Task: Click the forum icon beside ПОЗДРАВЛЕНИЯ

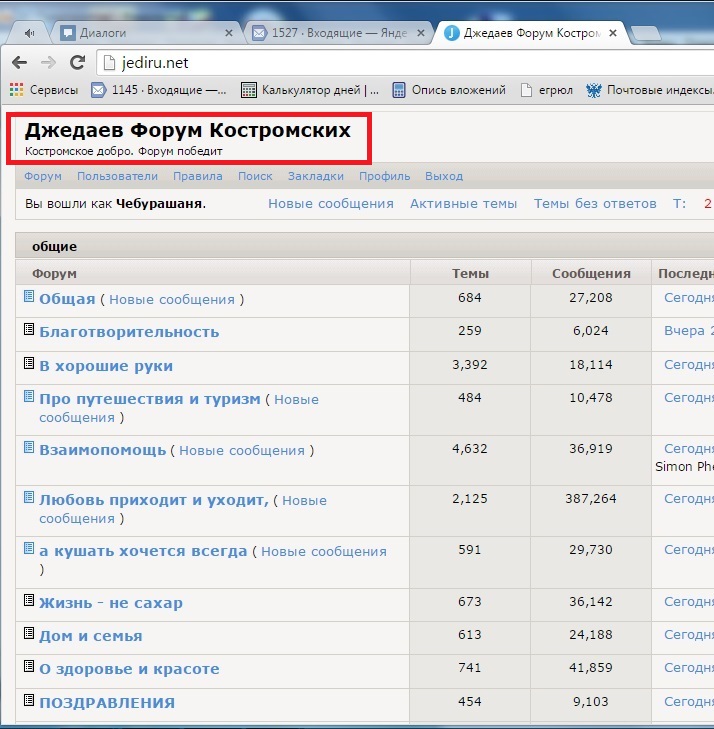Action: [29, 701]
